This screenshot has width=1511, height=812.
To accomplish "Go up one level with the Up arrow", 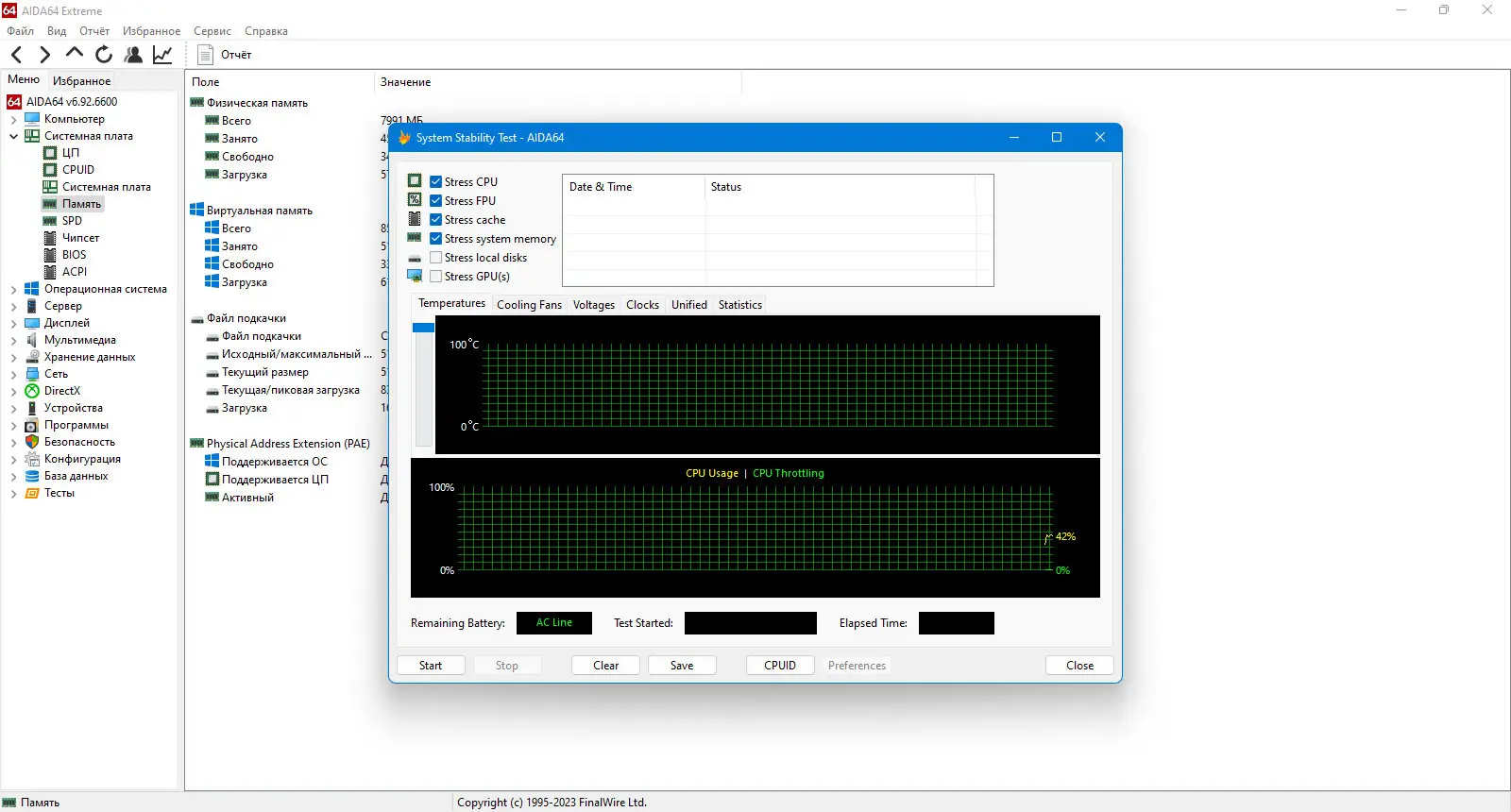I will (74, 54).
